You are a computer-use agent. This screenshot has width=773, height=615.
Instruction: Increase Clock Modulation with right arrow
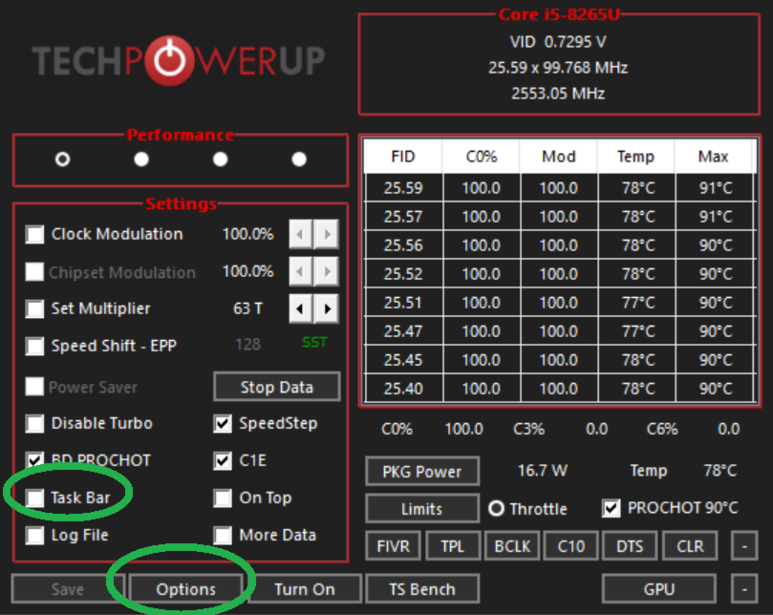(327, 234)
